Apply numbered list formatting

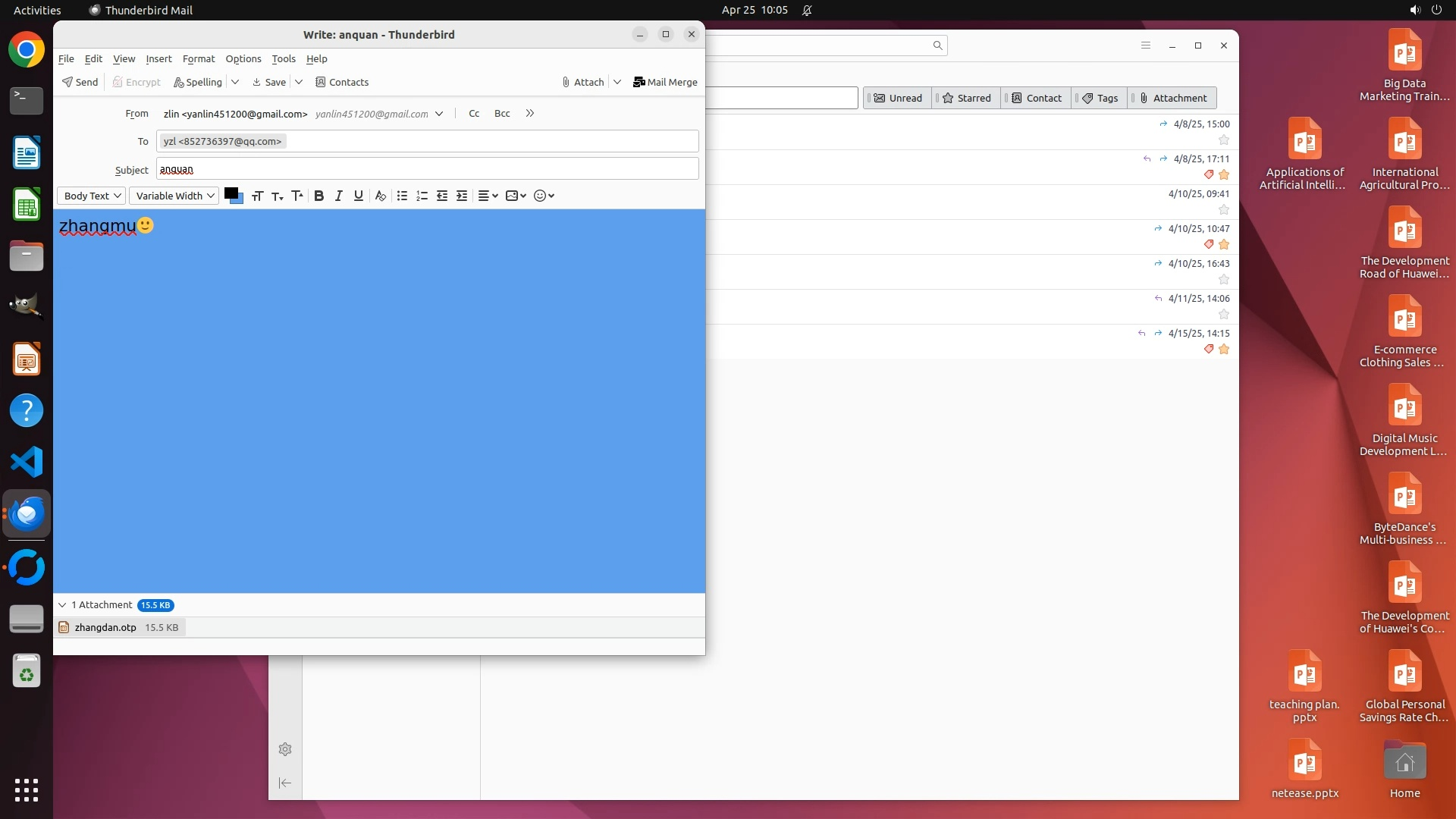click(422, 196)
